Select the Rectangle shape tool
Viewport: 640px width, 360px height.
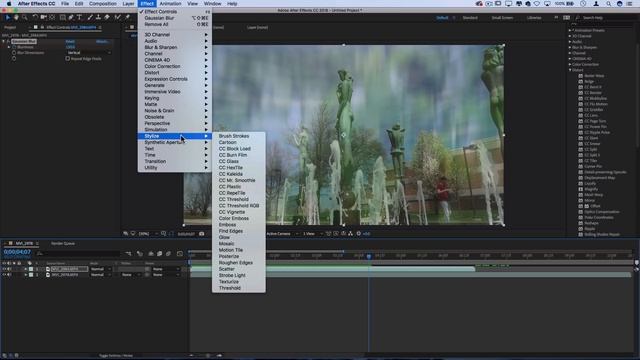(x=62, y=18)
